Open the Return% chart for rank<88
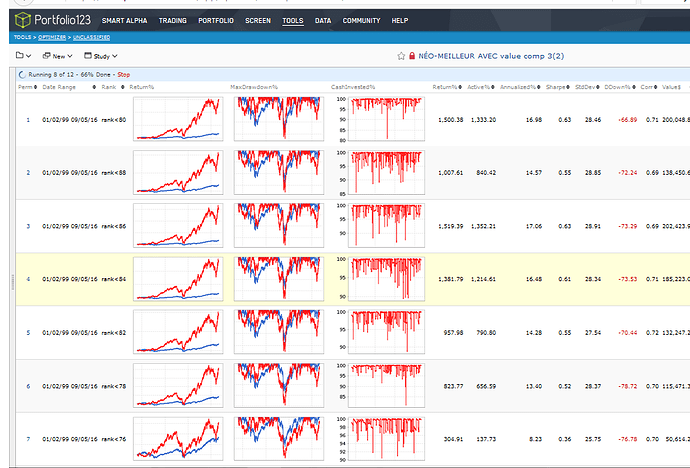Image resolution: width=690 pixels, height=468 pixels. click(178, 172)
